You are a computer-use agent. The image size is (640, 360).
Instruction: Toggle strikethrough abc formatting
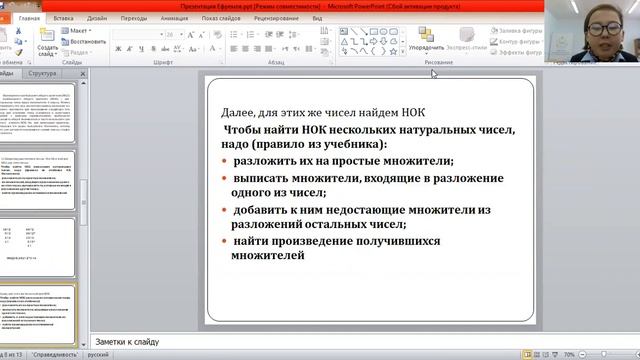tap(165, 49)
